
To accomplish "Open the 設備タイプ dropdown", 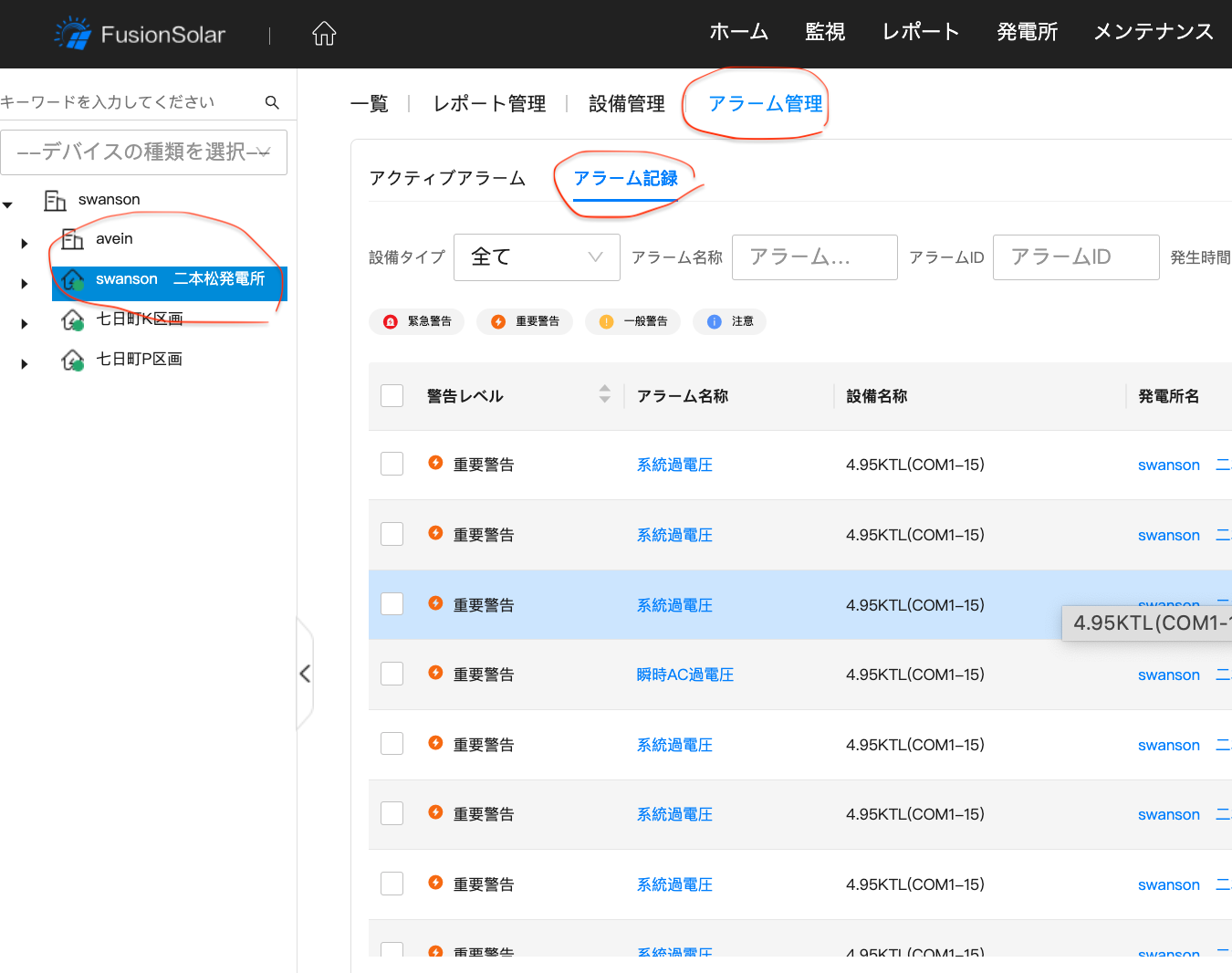I will point(537,257).
